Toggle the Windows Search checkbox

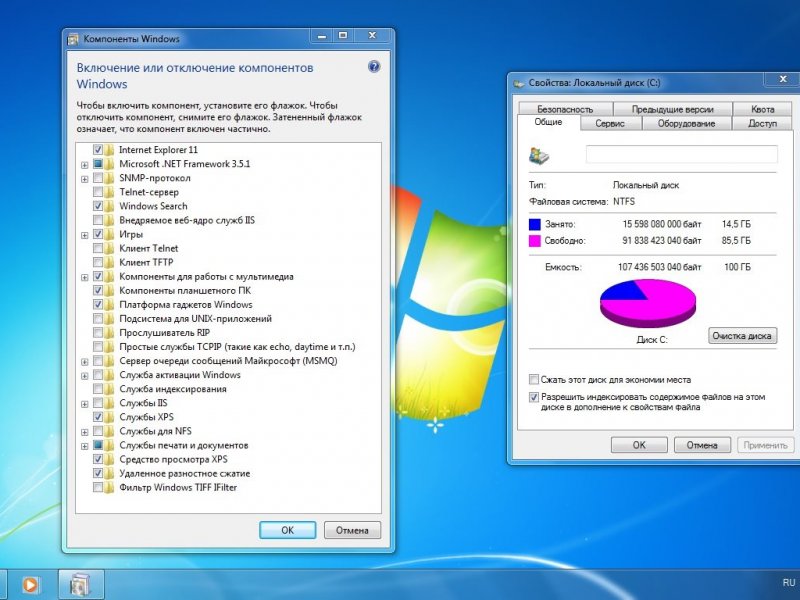pos(98,206)
